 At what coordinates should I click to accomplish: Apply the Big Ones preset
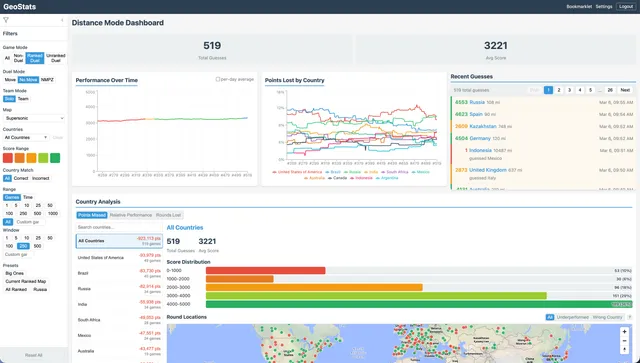14,273
